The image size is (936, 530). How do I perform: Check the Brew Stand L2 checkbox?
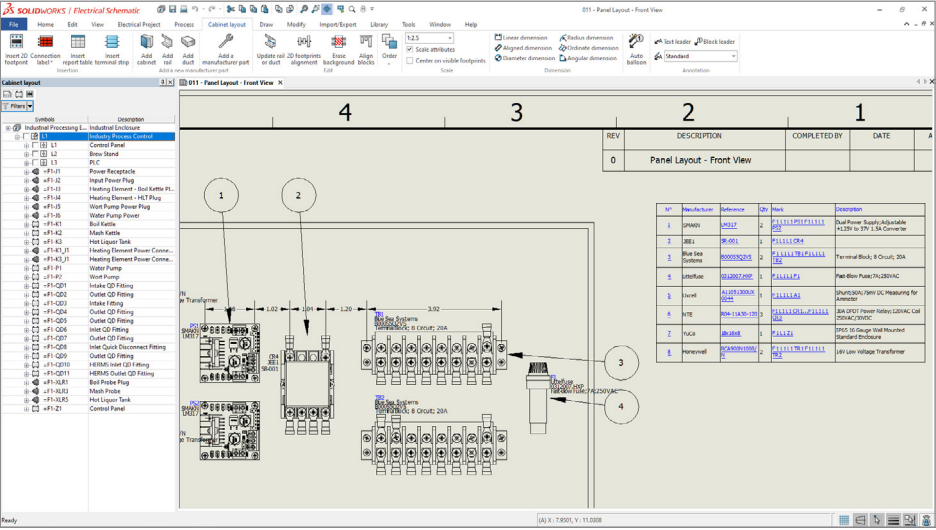[x=35, y=154]
